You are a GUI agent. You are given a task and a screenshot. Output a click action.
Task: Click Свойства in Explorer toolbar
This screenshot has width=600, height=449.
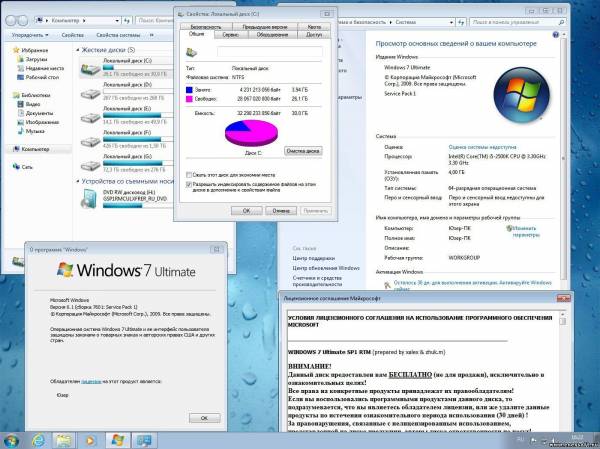coord(72,35)
